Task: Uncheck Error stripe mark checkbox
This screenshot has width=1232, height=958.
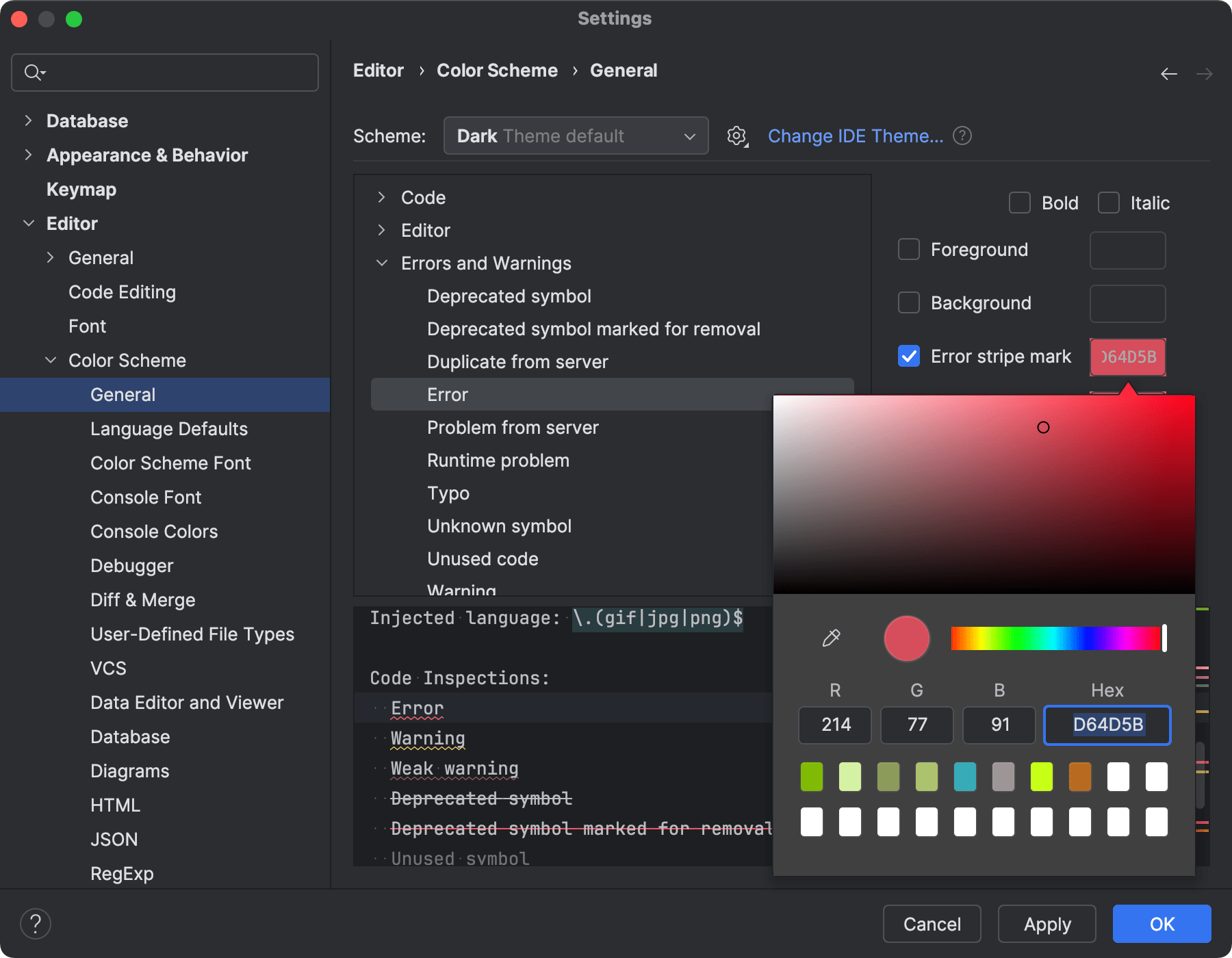Action: coord(909,357)
